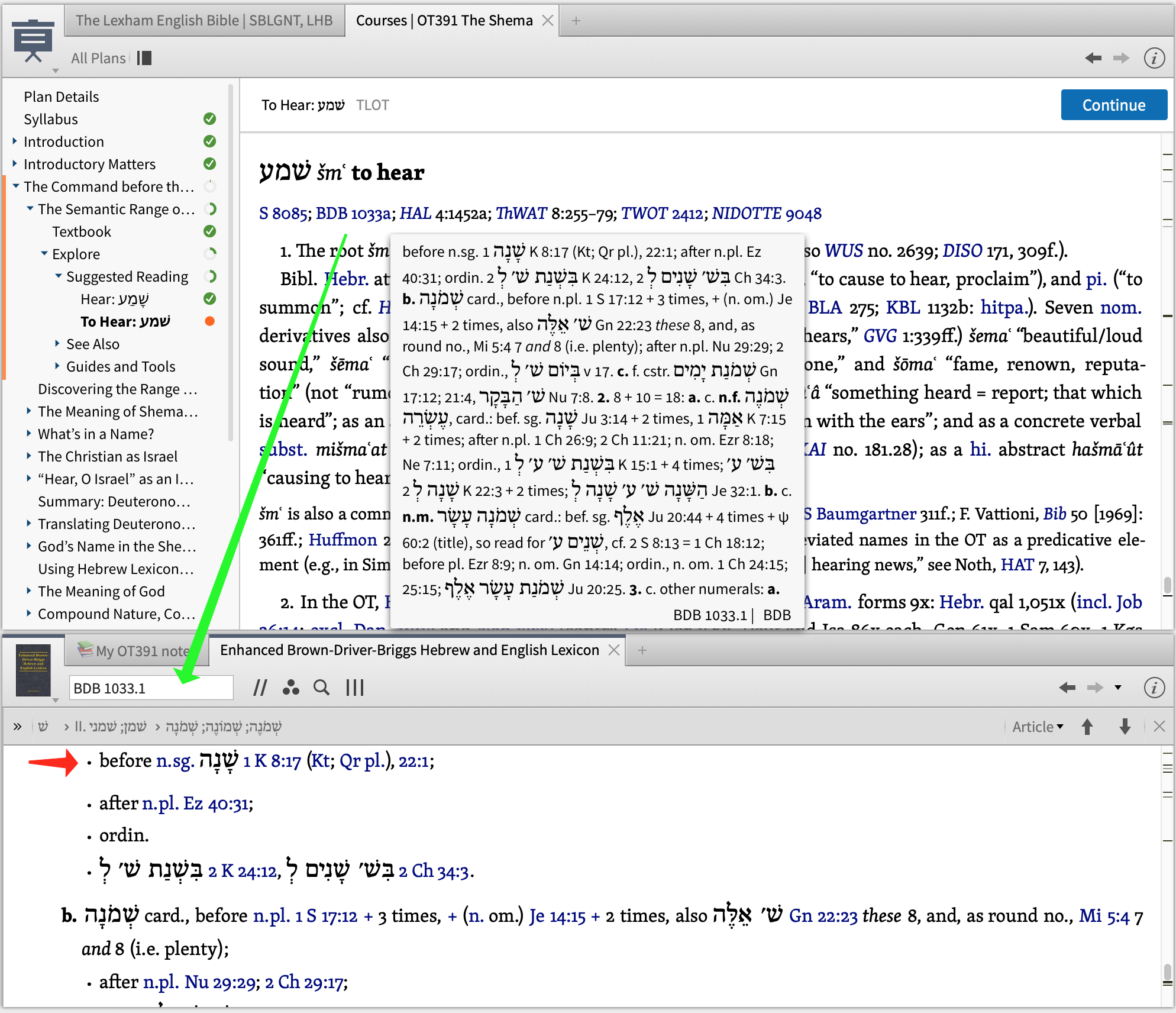
Task: Toggle completion mark for Hear: שְׁמַע
Action: coord(209,299)
